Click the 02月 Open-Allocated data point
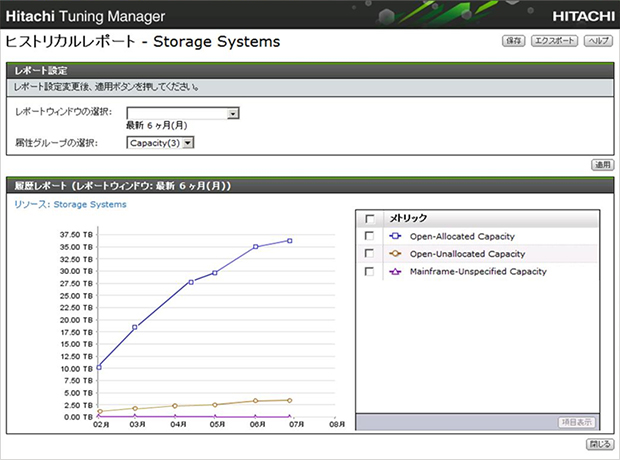The image size is (620, 460). point(99,367)
